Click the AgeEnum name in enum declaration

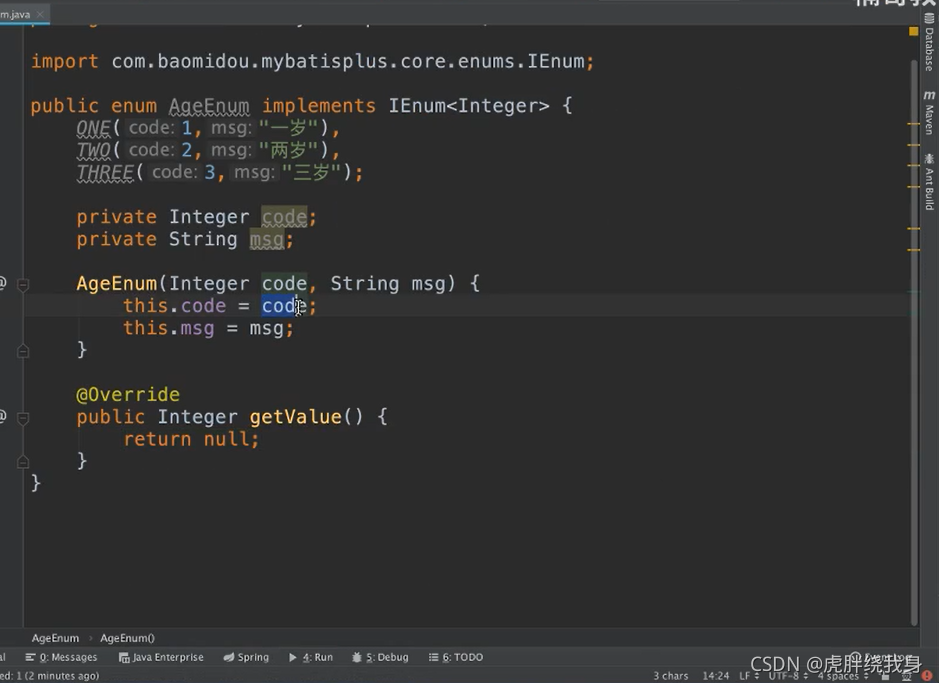coord(209,107)
